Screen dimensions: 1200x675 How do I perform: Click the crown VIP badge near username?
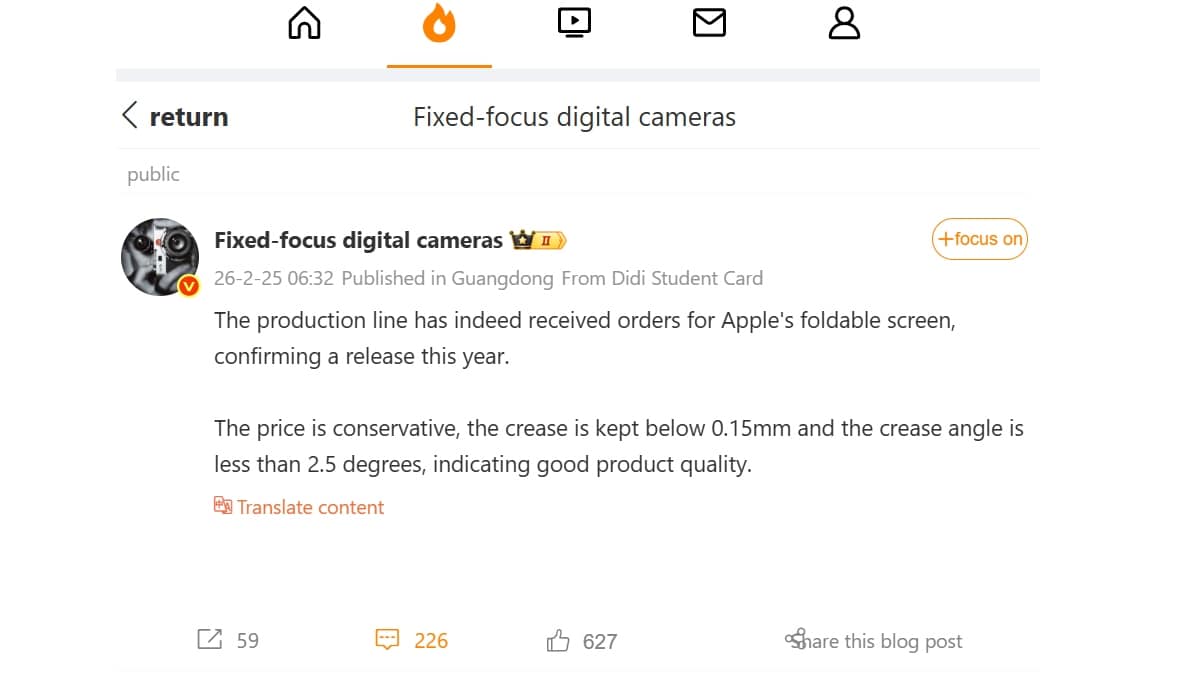[x=523, y=239]
